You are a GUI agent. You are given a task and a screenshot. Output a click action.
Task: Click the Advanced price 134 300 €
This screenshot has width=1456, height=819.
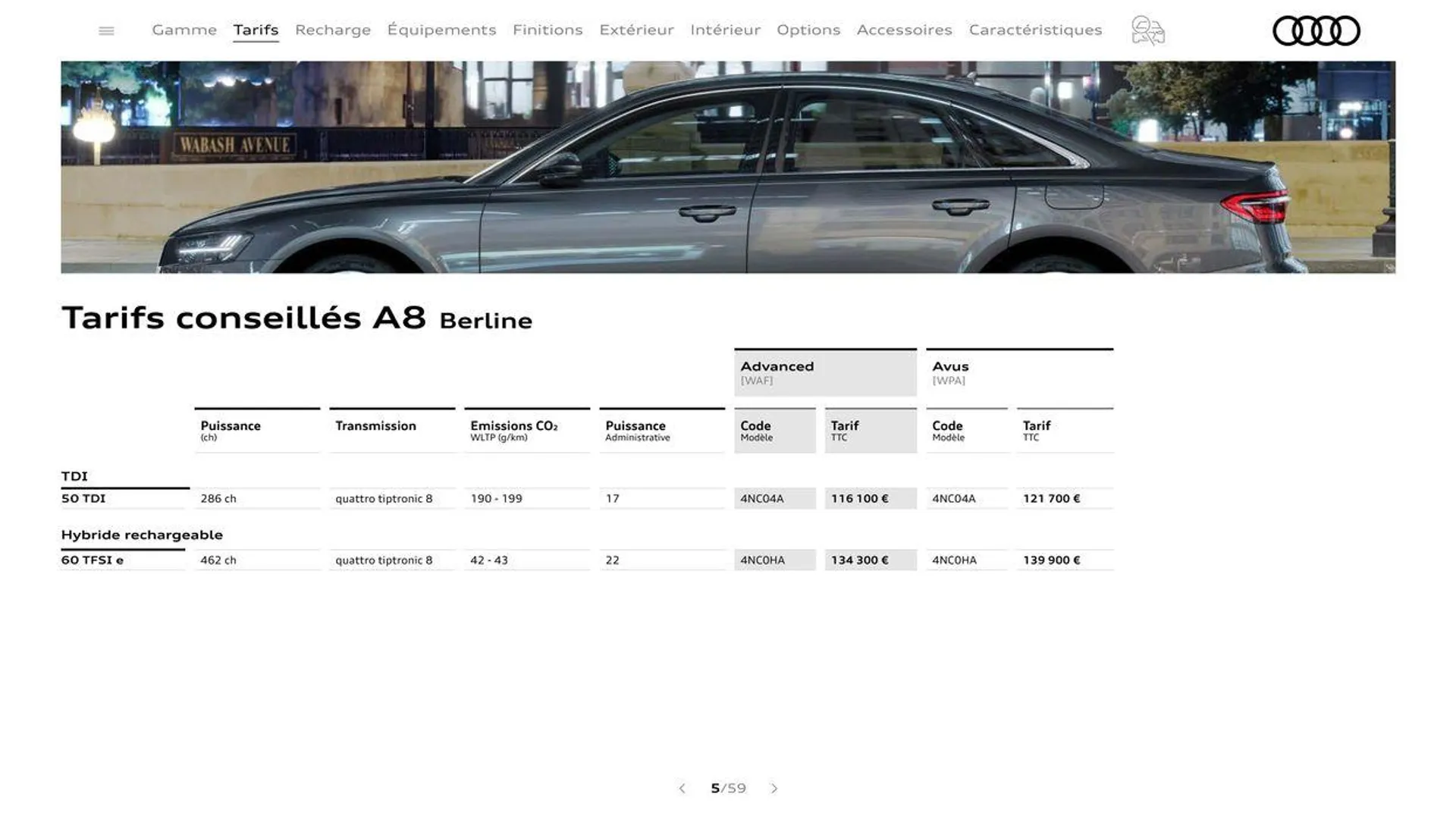pyautogui.click(x=859, y=560)
